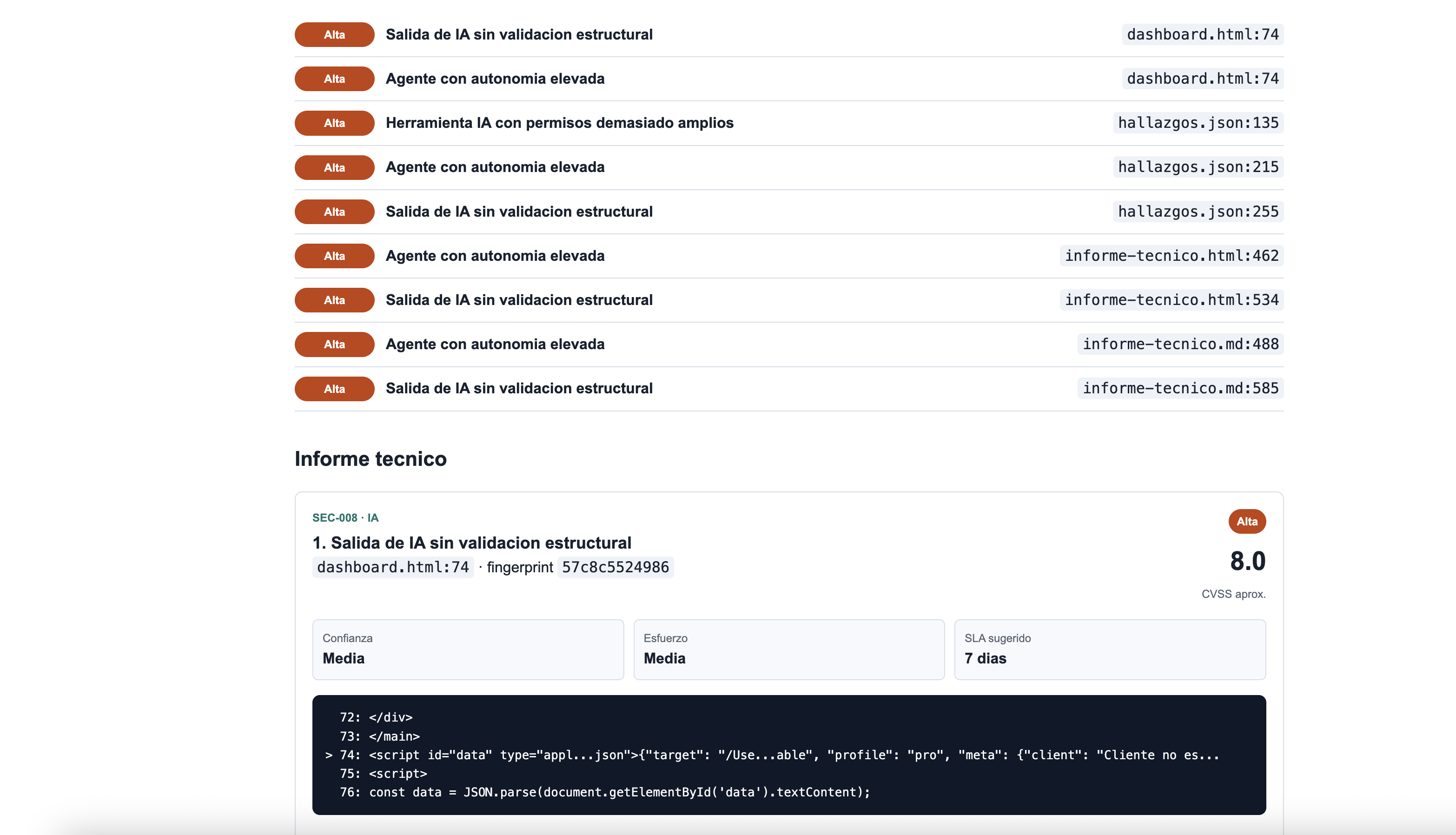
Task: Click code line 74 with the script data tag
Action: pos(772,755)
